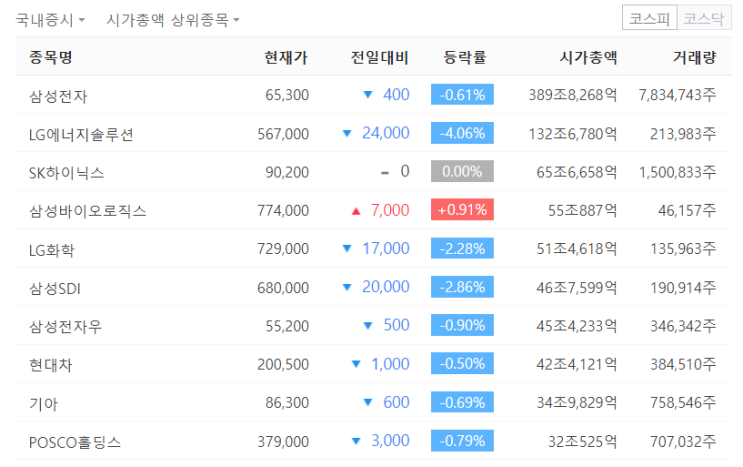Click the market cap 32조525억
Viewport: 743px width, 467px height.
tap(582, 441)
